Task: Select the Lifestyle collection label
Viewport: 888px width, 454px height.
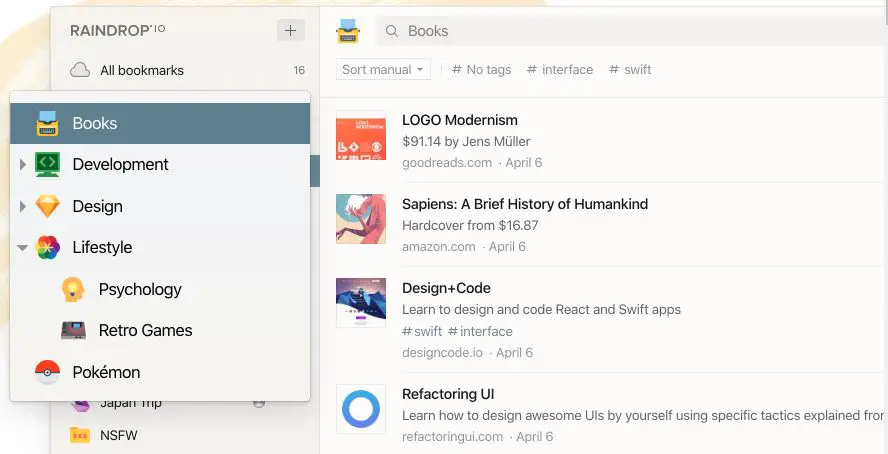Action: [x=103, y=247]
